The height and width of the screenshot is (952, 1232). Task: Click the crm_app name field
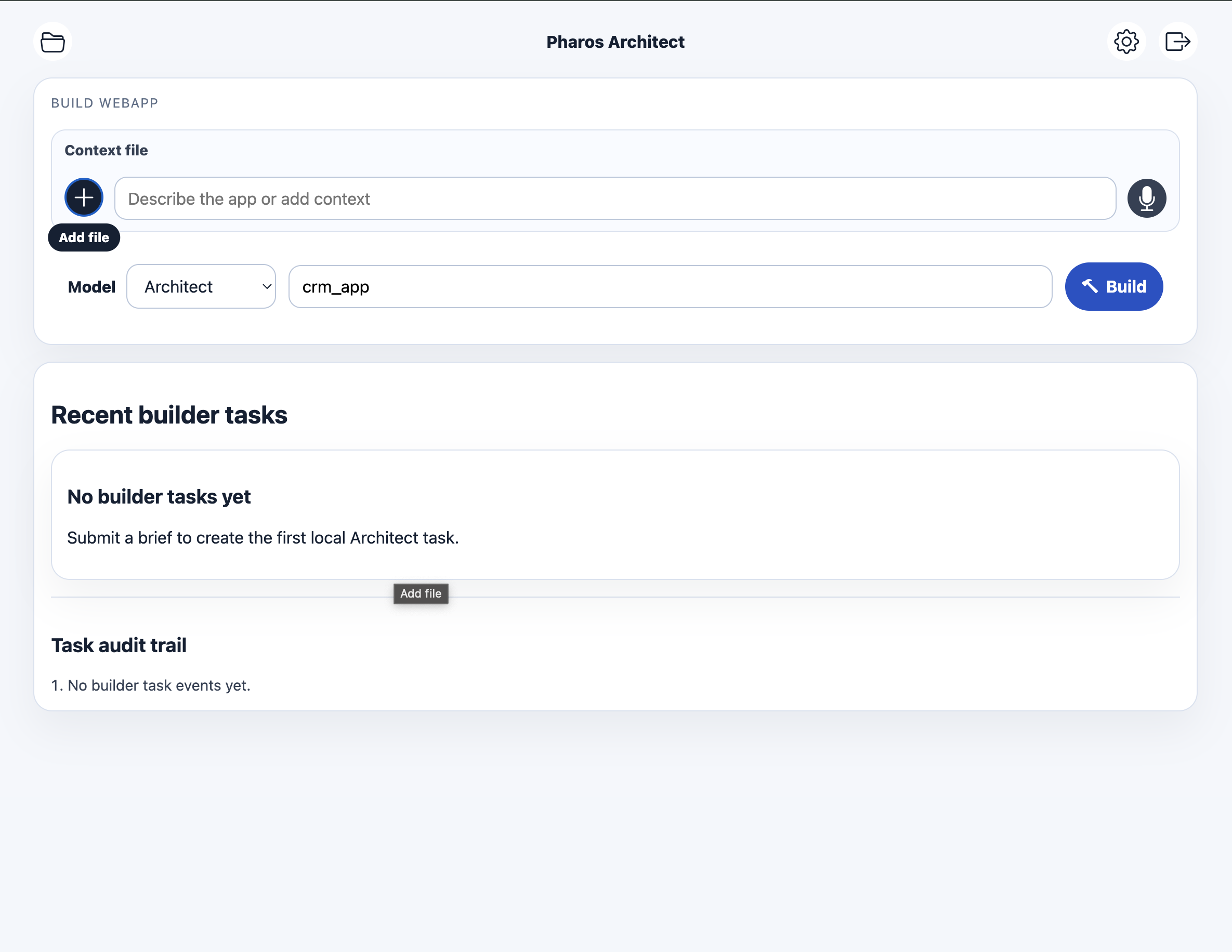(670, 286)
